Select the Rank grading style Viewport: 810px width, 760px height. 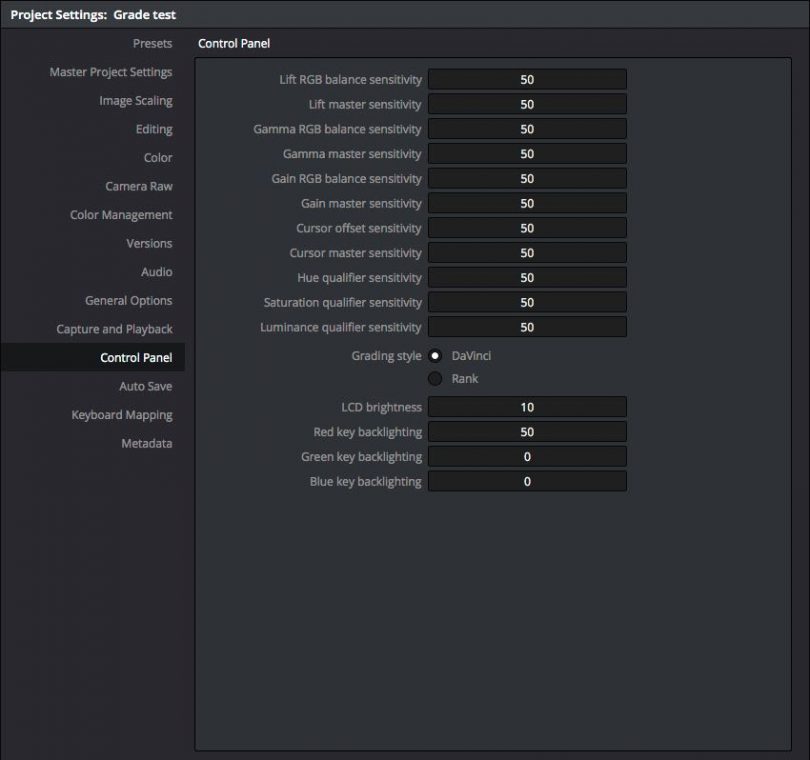tap(435, 379)
